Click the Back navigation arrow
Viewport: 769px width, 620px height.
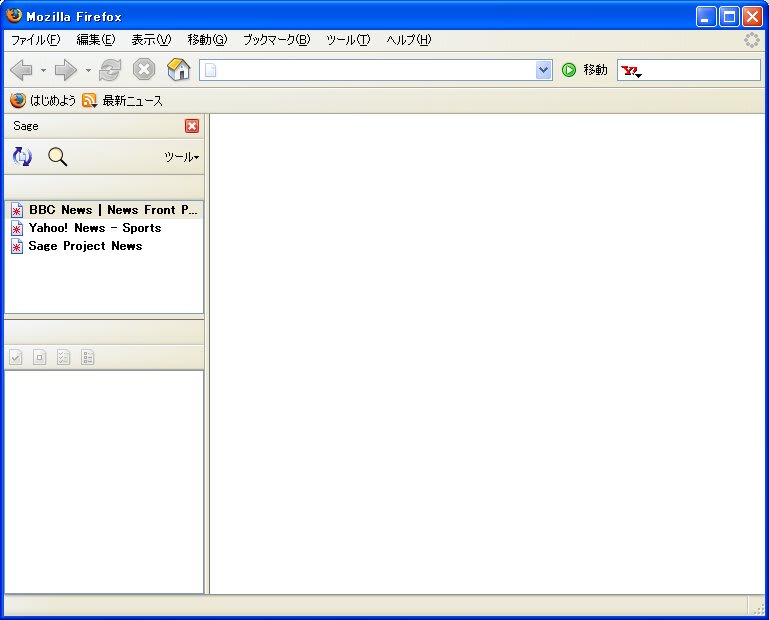click(x=21, y=70)
